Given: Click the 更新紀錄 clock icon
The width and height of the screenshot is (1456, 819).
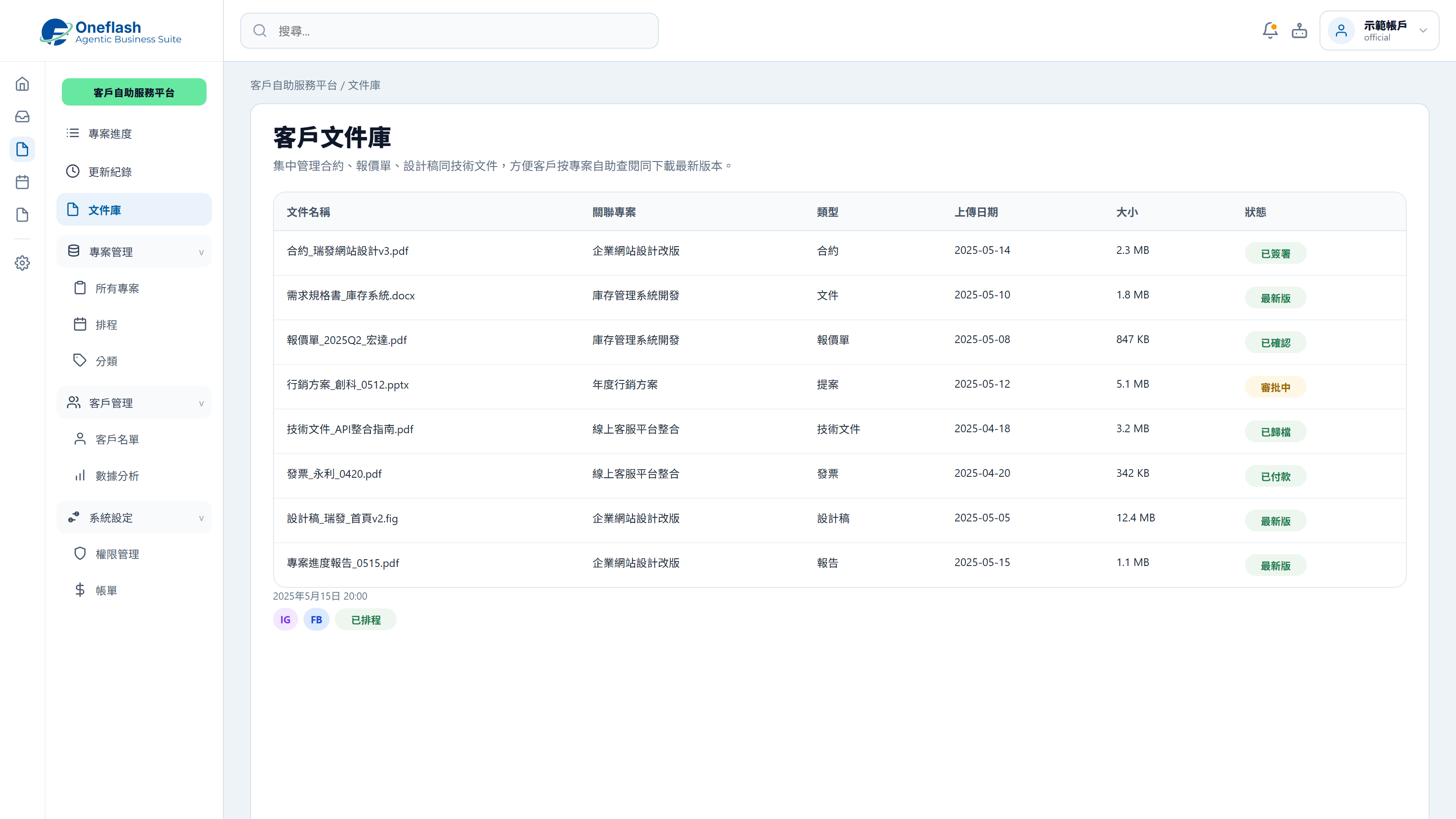Looking at the screenshot, I should [73, 171].
